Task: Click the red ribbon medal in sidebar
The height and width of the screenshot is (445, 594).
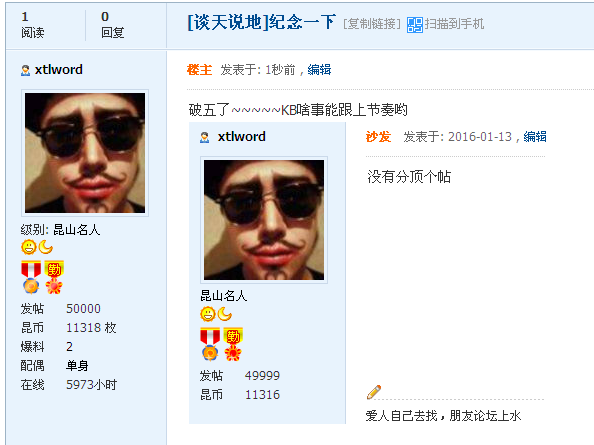Action: coord(31,278)
